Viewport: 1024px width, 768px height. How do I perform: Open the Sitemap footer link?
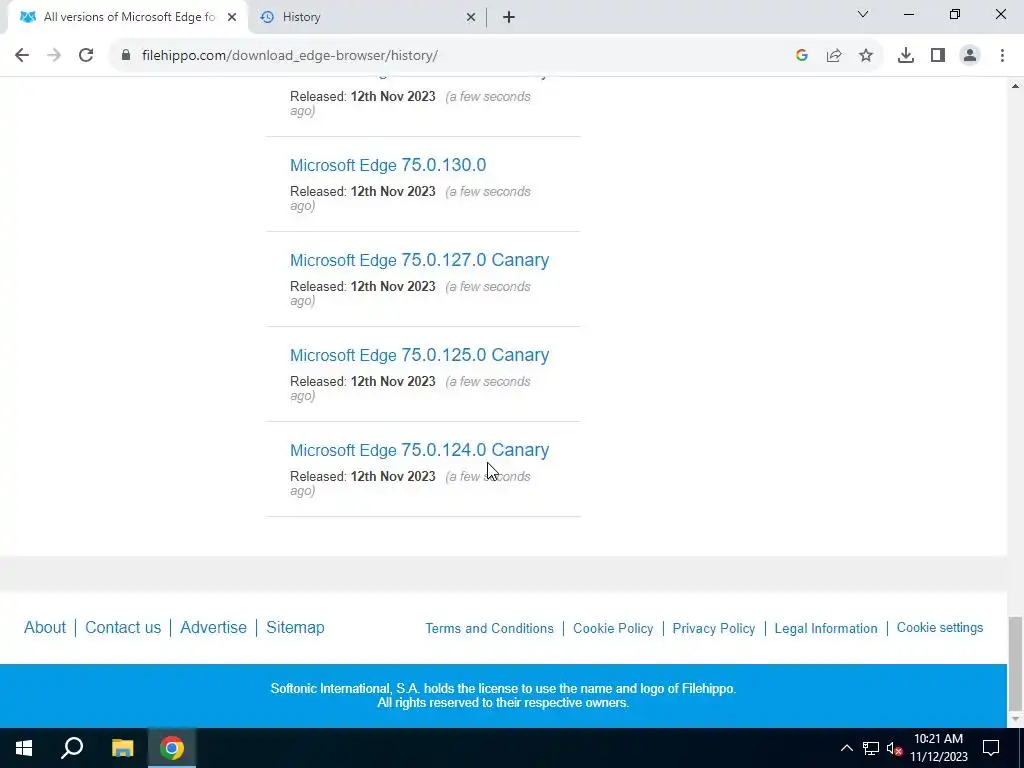(x=295, y=628)
